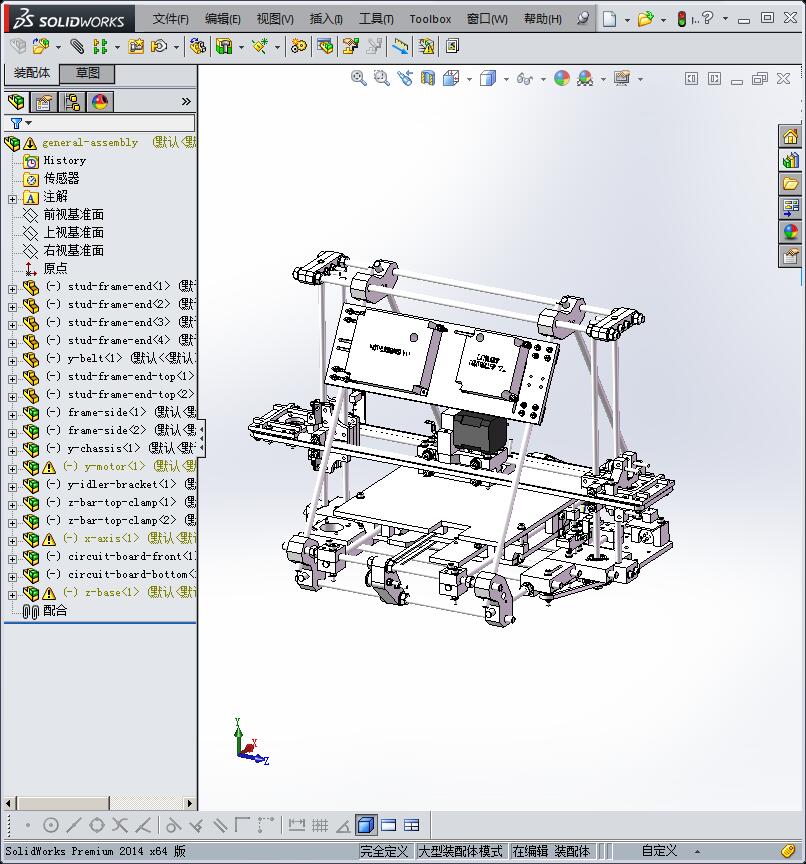Click the Rebuild traffic light icon
This screenshot has height=864, width=806.
681,19
